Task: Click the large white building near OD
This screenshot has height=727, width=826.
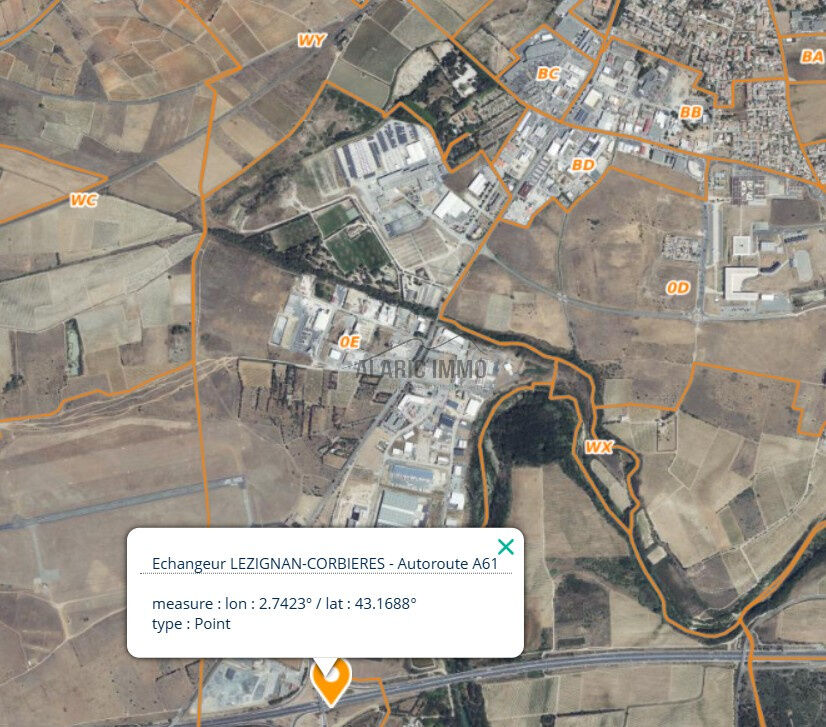Action: 740,283
